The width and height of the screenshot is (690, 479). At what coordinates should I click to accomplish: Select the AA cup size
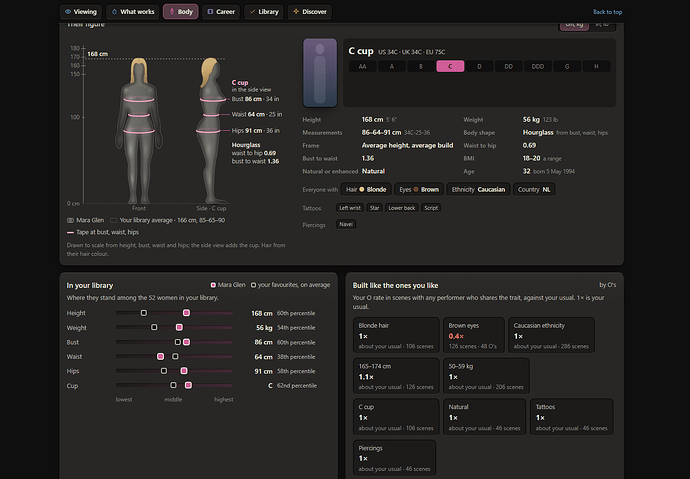[362, 66]
